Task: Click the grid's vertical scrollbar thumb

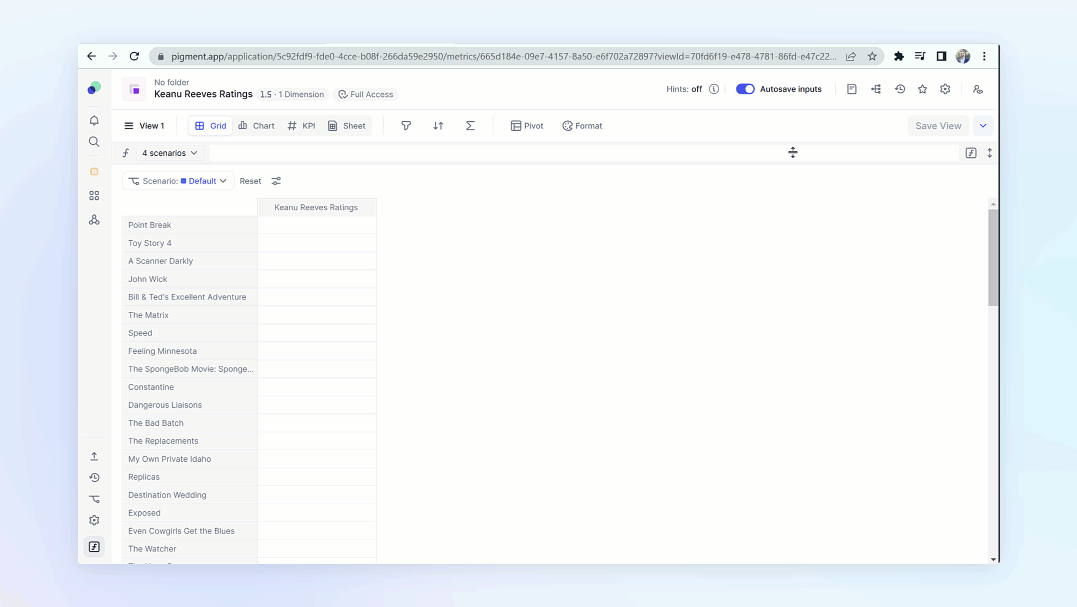Action: (x=993, y=257)
